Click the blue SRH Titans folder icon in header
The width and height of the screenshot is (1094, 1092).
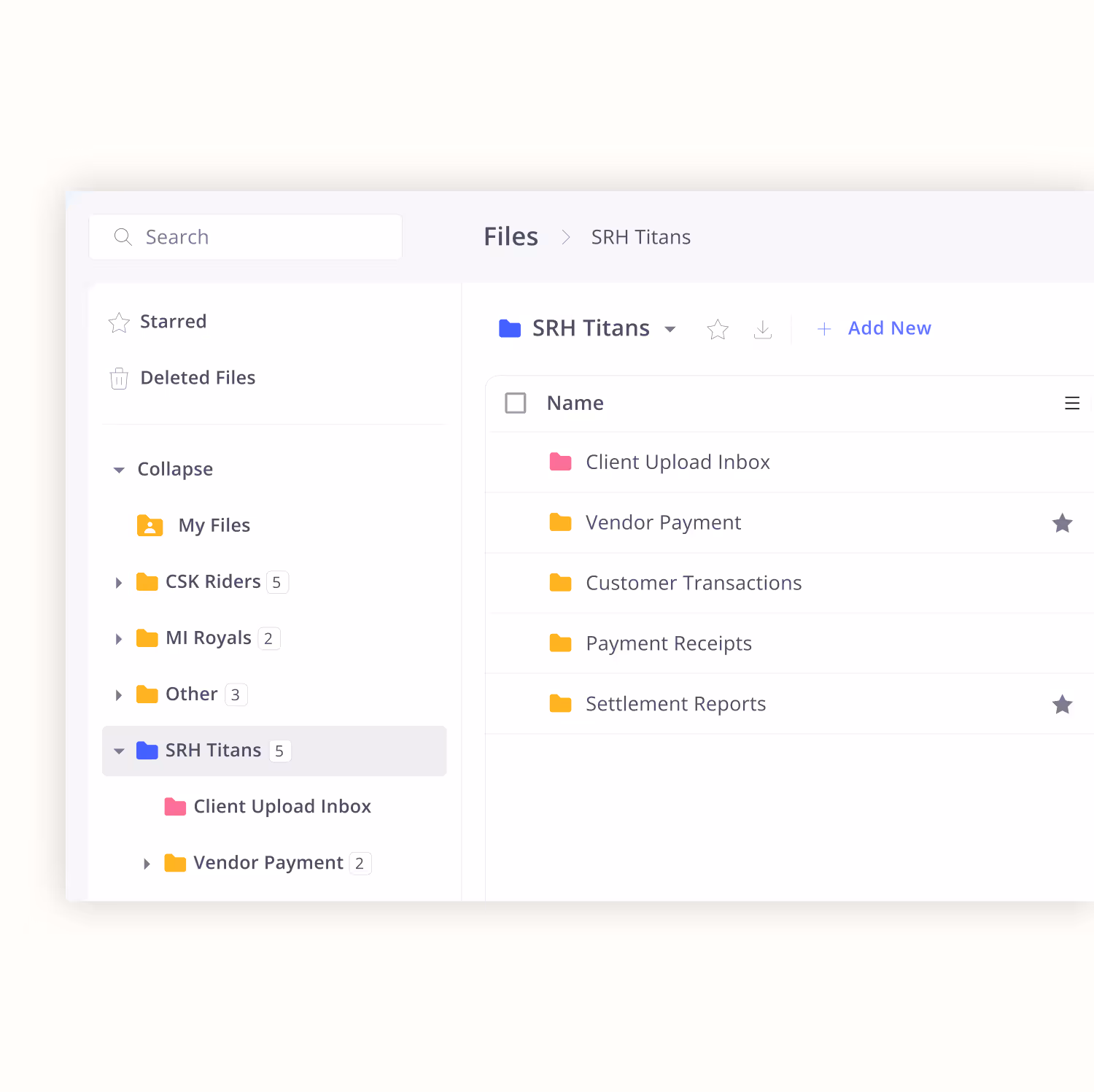pyautogui.click(x=510, y=328)
